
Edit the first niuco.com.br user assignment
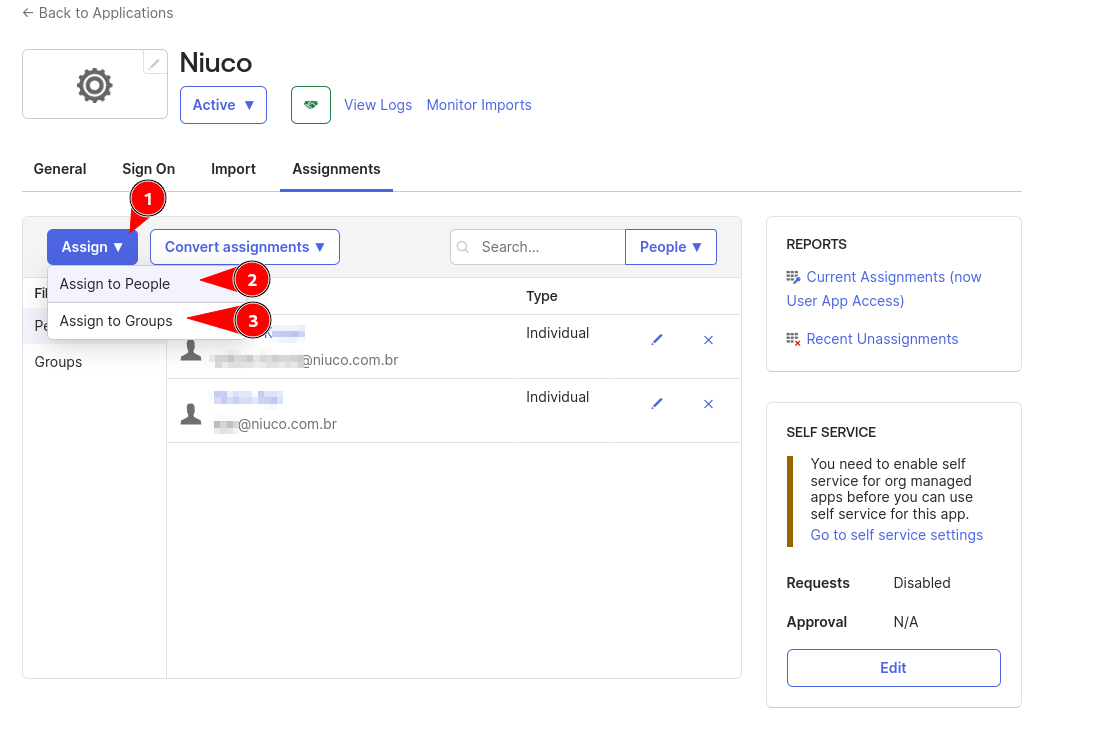656,340
